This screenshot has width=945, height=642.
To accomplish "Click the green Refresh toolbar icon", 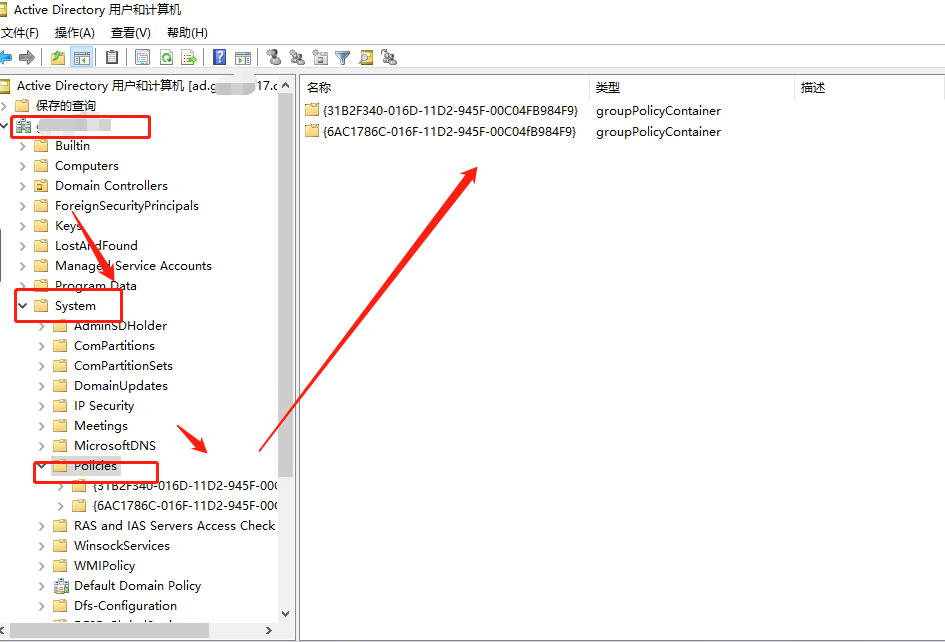I will point(166,58).
